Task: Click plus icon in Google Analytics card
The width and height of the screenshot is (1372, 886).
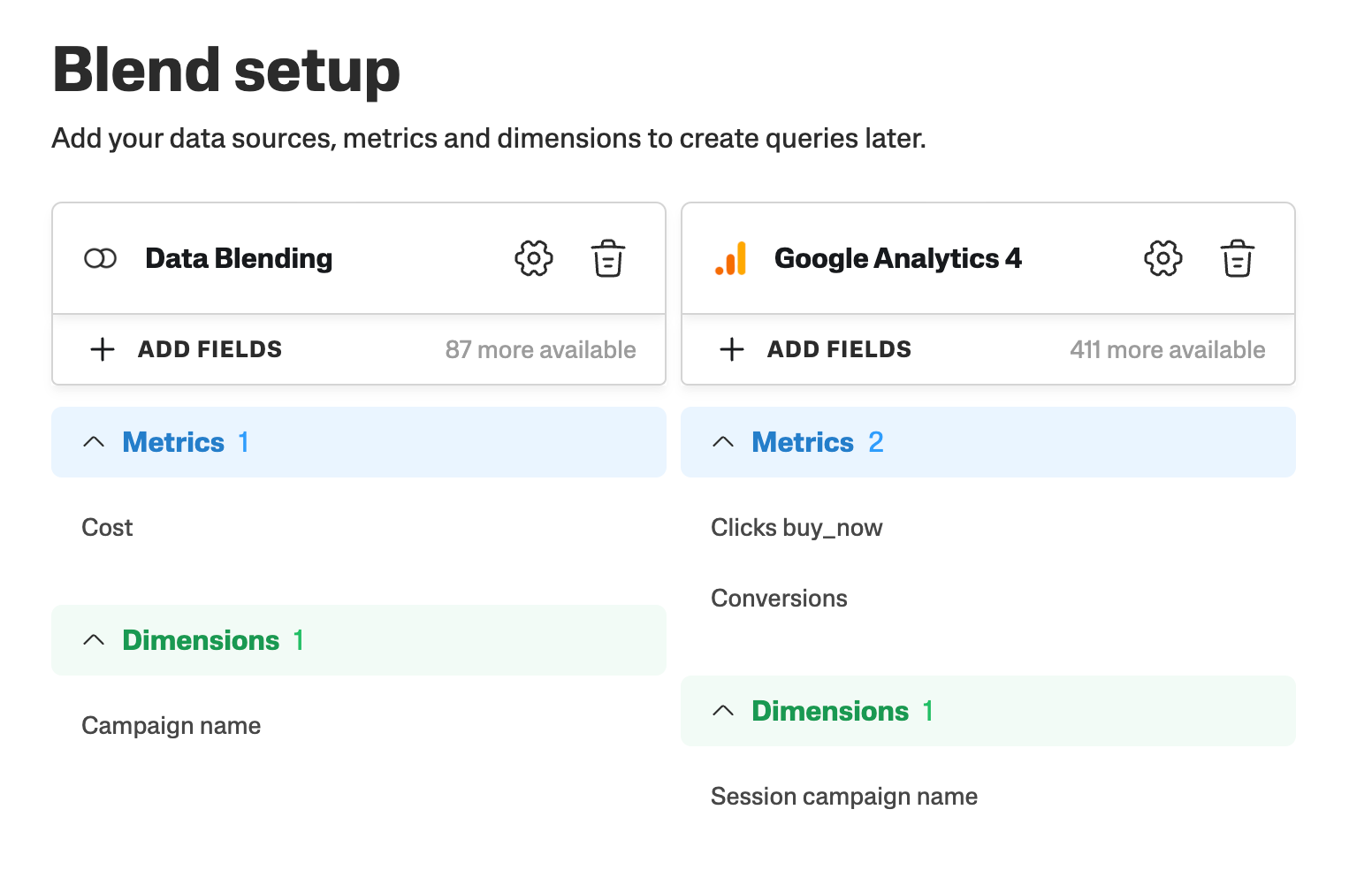Action: tap(732, 349)
